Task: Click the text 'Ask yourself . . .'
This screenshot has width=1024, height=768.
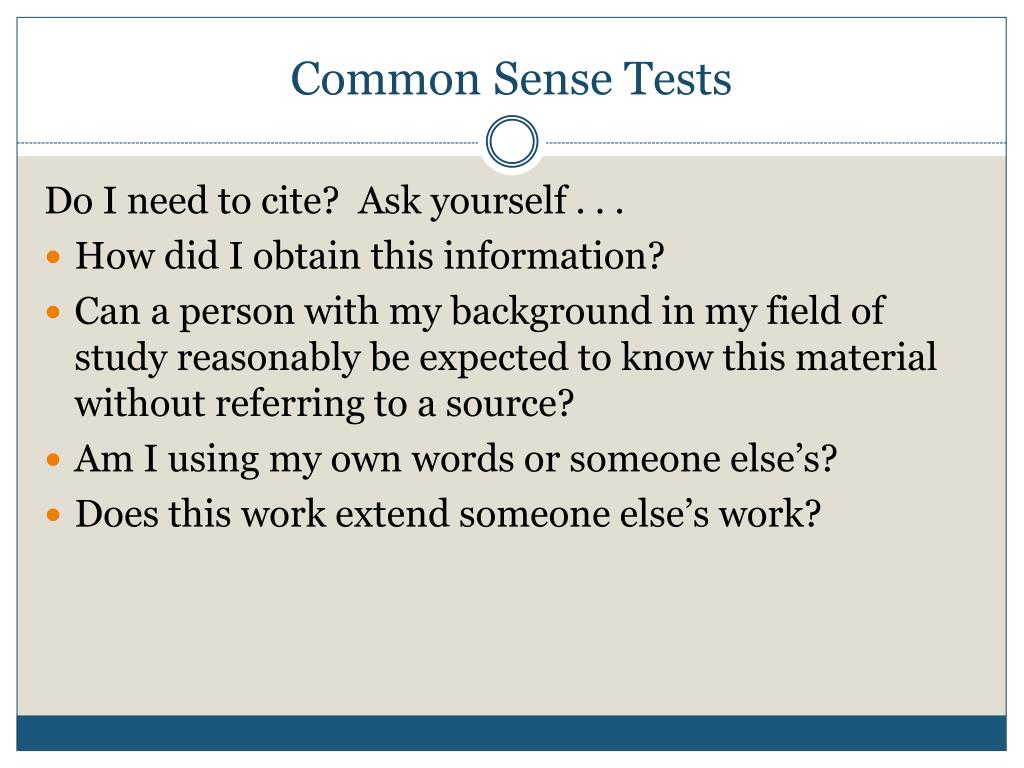Action: tap(491, 200)
